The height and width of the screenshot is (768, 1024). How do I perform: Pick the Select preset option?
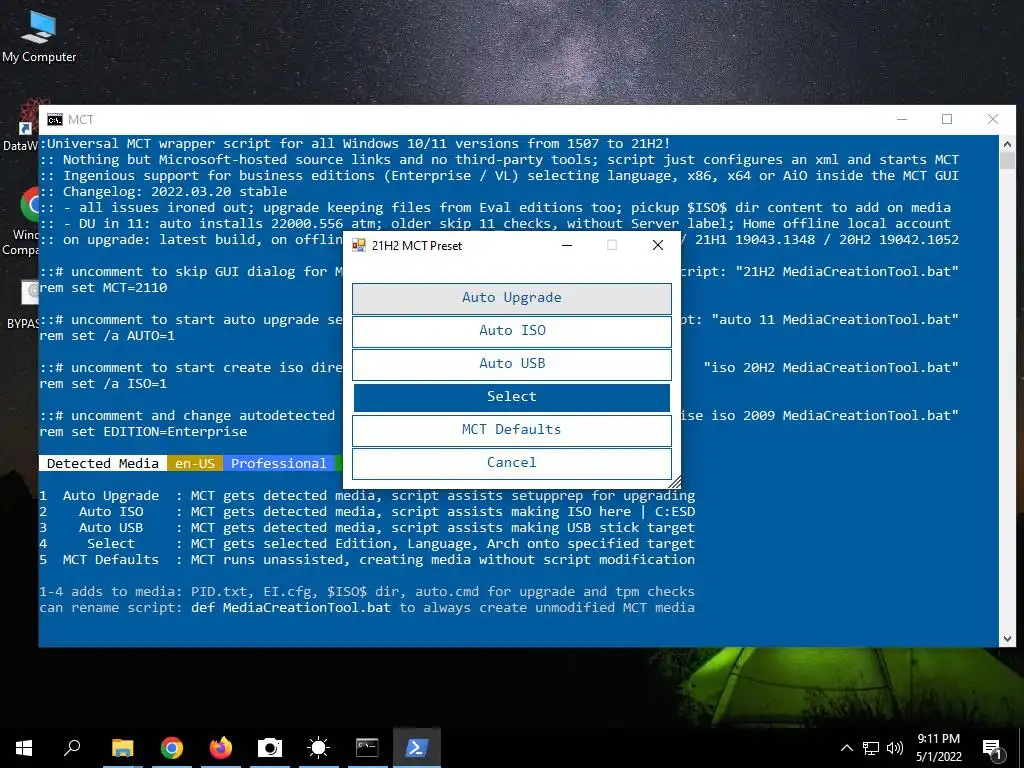pyautogui.click(x=511, y=397)
